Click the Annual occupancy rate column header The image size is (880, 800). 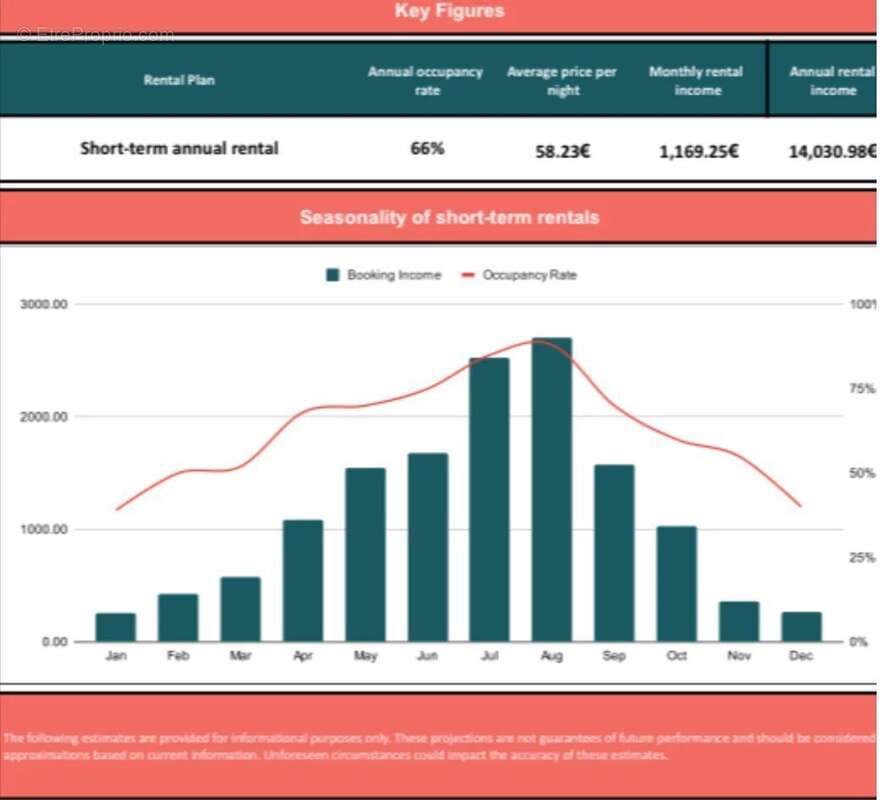tap(425, 81)
